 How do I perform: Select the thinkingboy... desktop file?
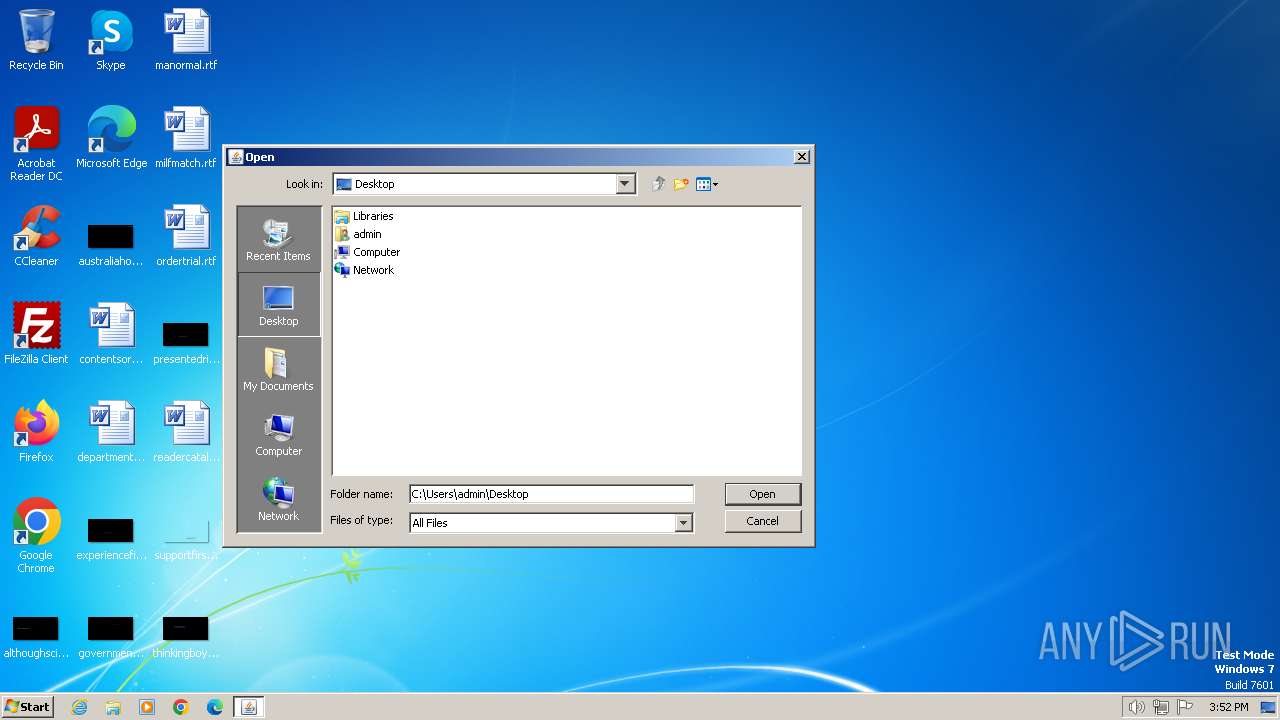coord(186,635)
